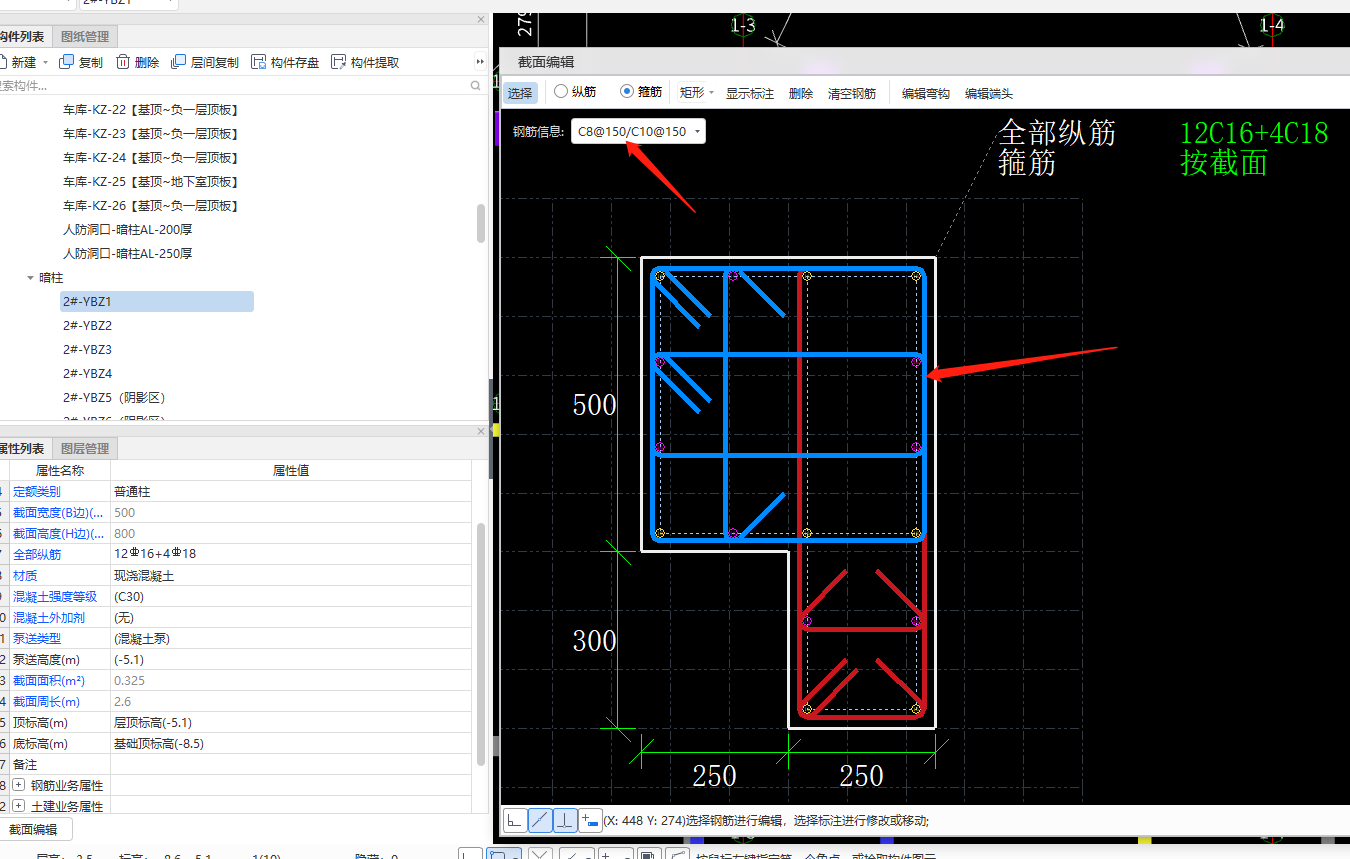The height and width of the screenshot is (859, 1350).
Task: Click the search magnifier icon in component search
Action: click(476, 86)
